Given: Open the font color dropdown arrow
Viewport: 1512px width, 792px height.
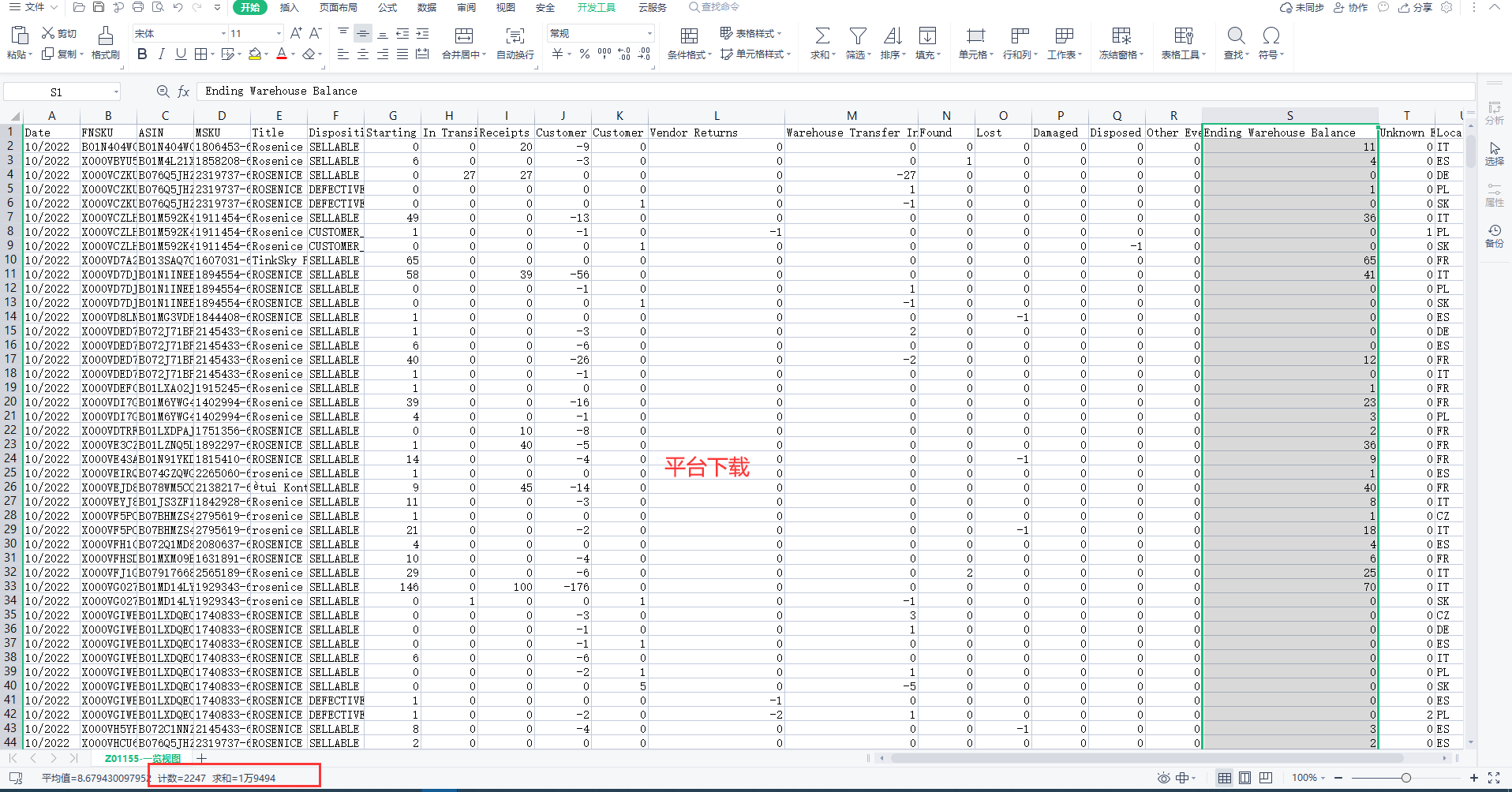Looking at the screenshot, I should click(x=294, y=54).
